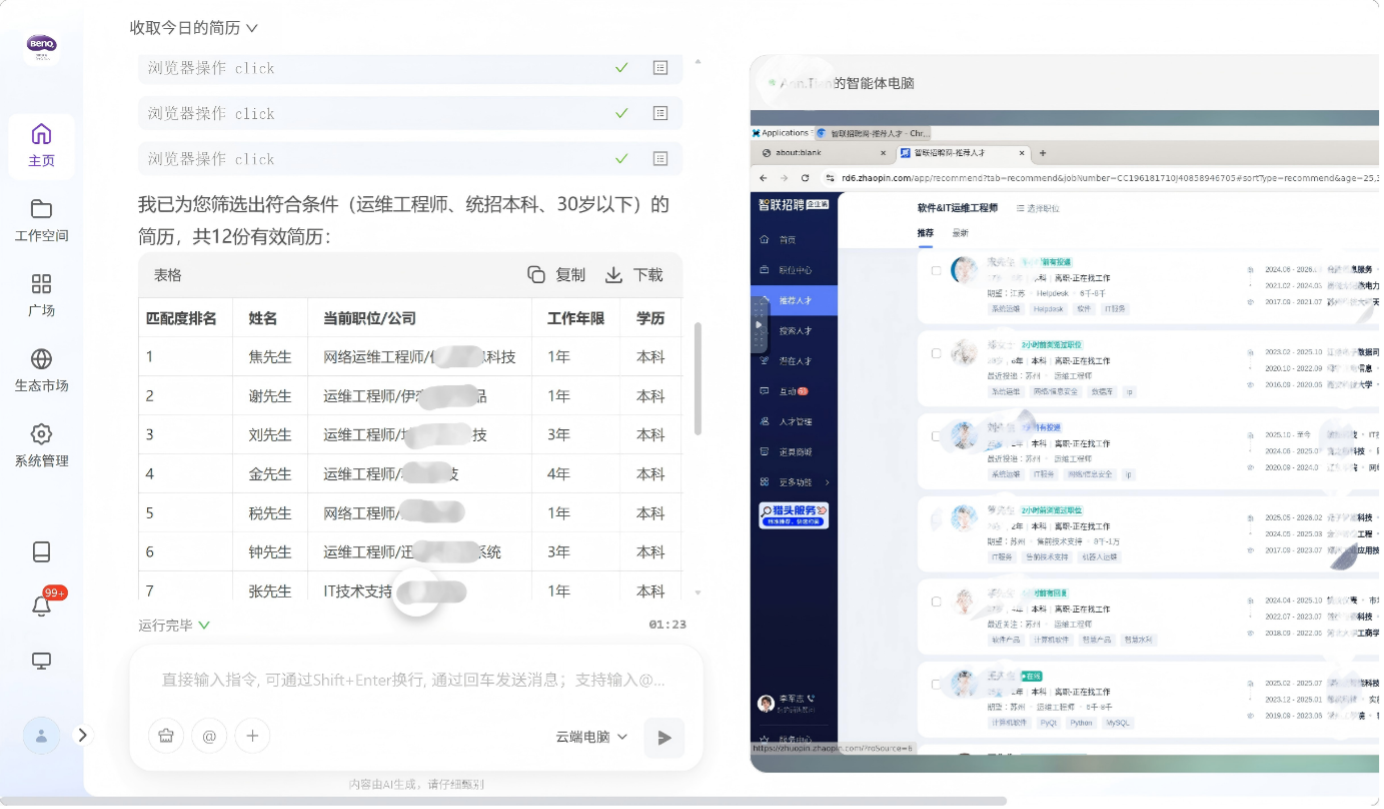Open the 云端电脑 dropdown
Image resolution: width=1384 pixels, height=809 pixels.
click(x=592, y=737)
